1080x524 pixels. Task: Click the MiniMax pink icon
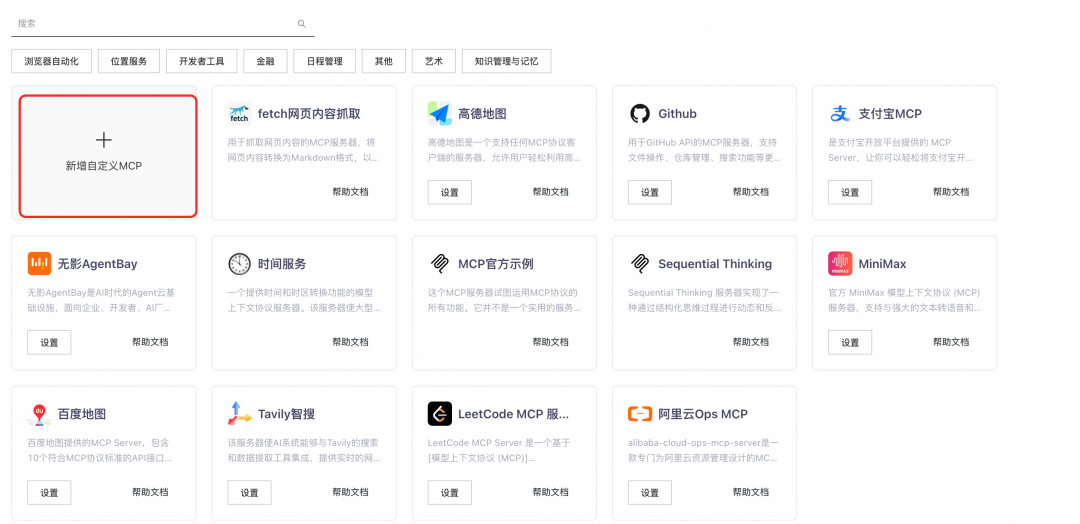point(840,264)
